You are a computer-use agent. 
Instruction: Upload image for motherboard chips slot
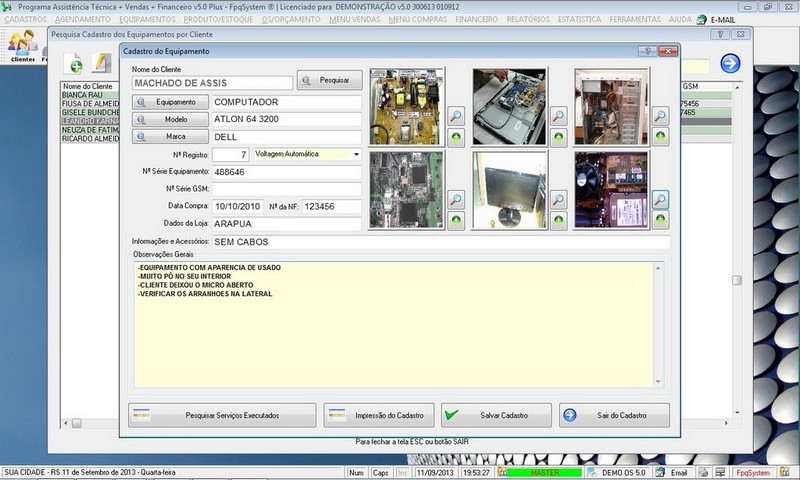[456, 220]
